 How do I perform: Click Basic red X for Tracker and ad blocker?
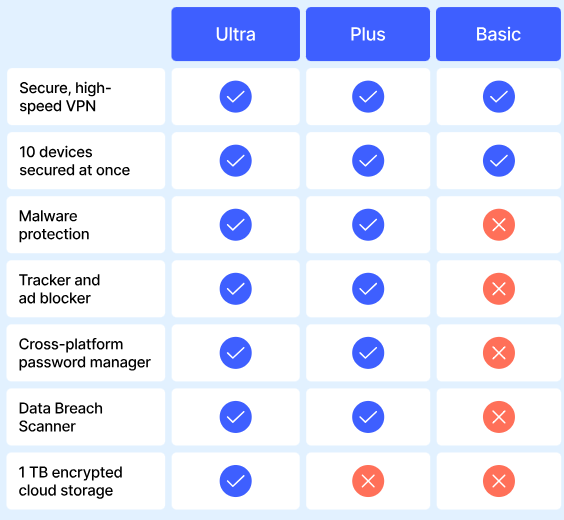(x=499, y=289)
